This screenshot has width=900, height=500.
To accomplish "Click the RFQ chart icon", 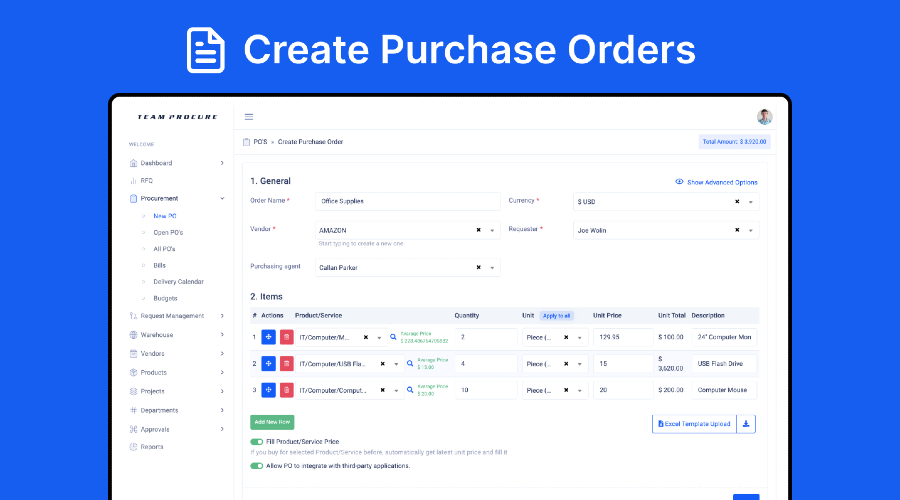I will (133, 180).
